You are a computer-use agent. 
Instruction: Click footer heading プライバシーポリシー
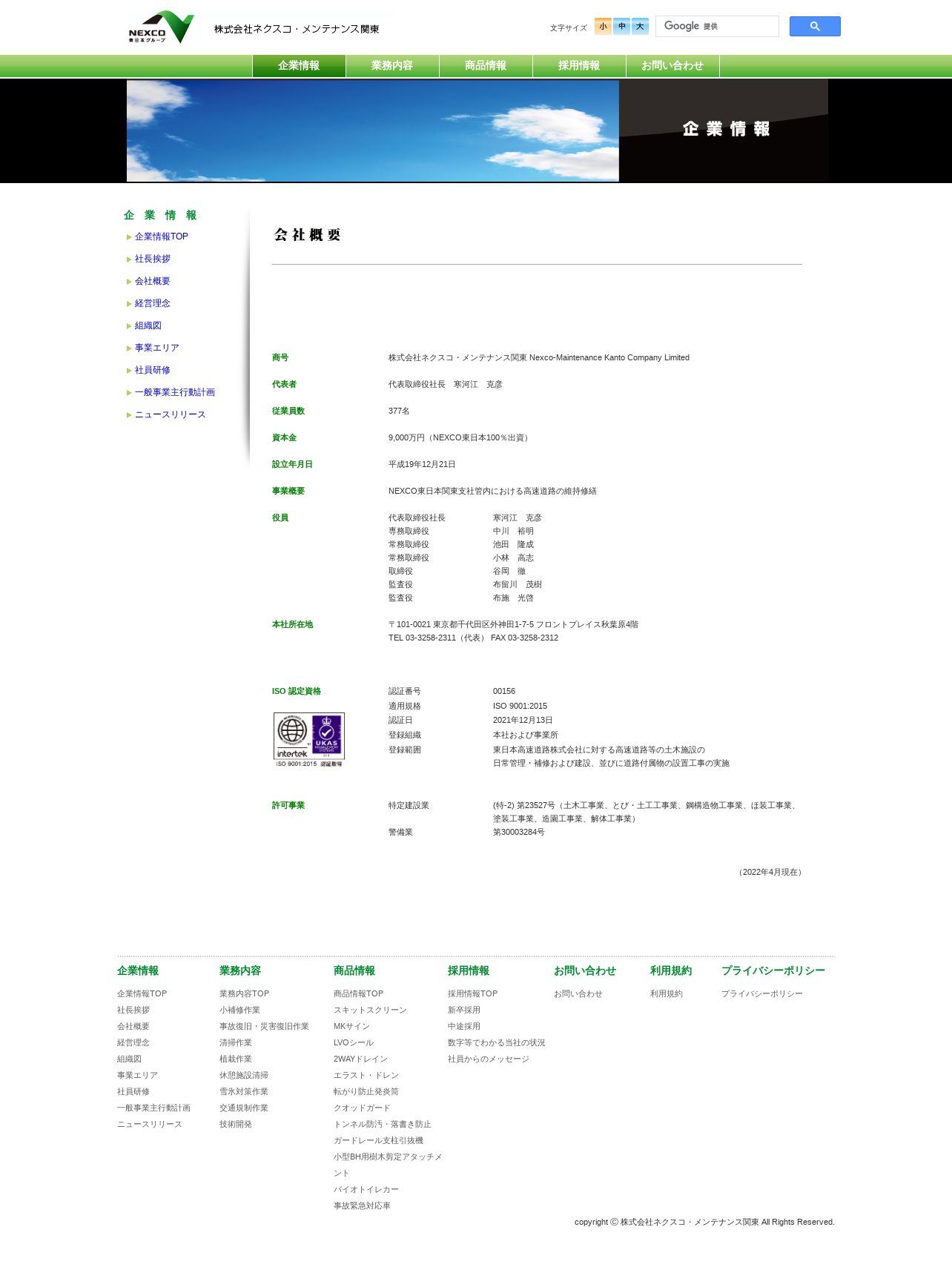(x=773, y=970)
